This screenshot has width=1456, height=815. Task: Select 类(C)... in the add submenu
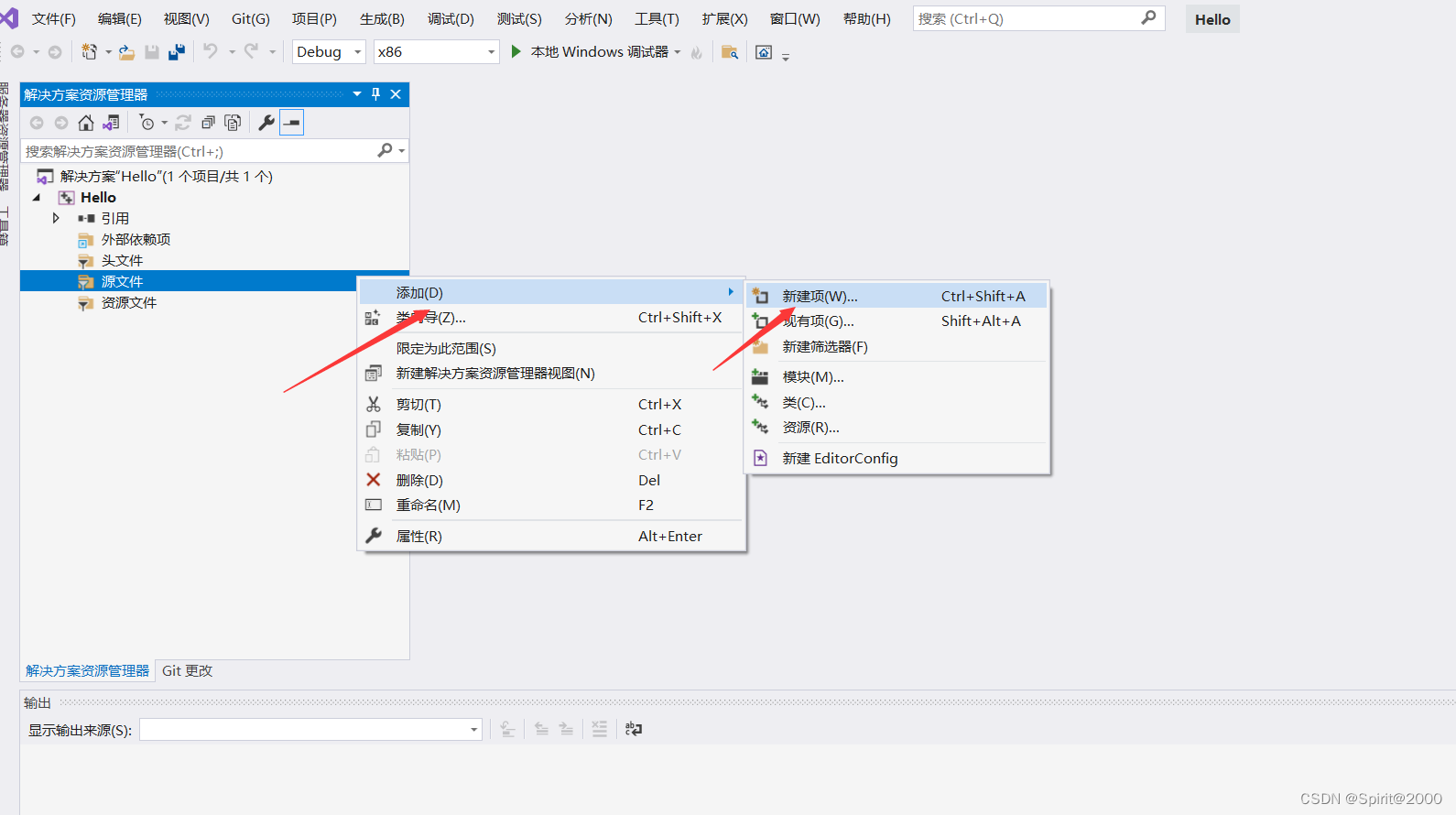click(896, 402)
